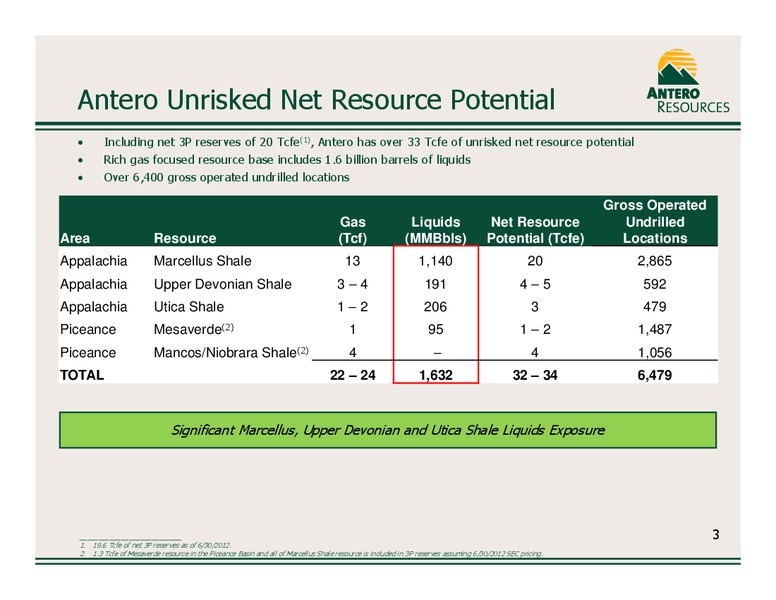This screenshot has width=776, height=600.
Task: Select the slide title 'Antero Unrisked Net Resource Potential'
Action: [x=316, y=100]
